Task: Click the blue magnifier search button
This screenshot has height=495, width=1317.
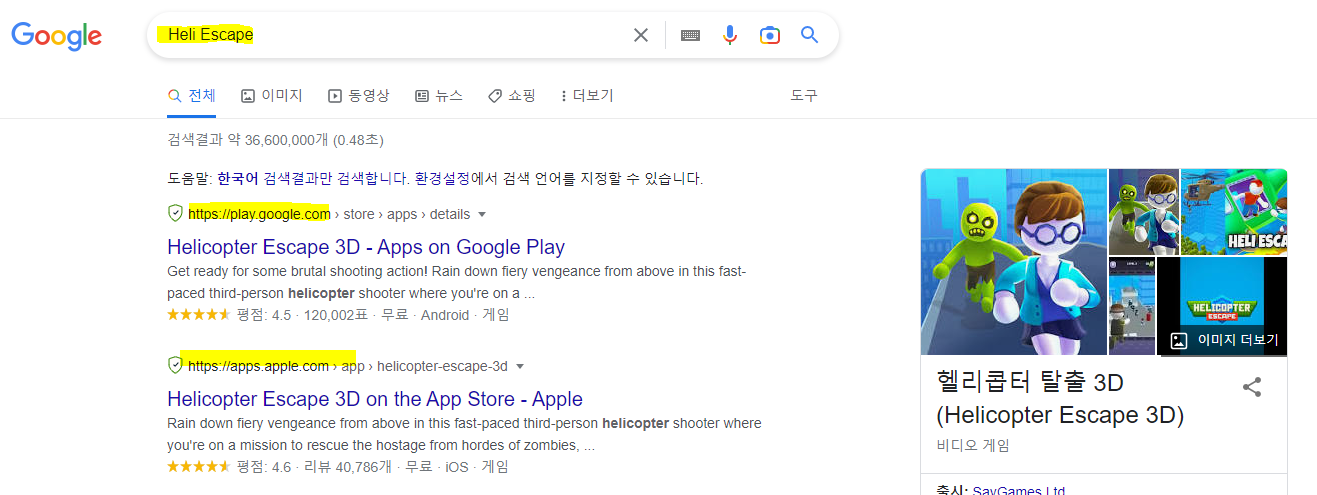Action: click(810, 35)
